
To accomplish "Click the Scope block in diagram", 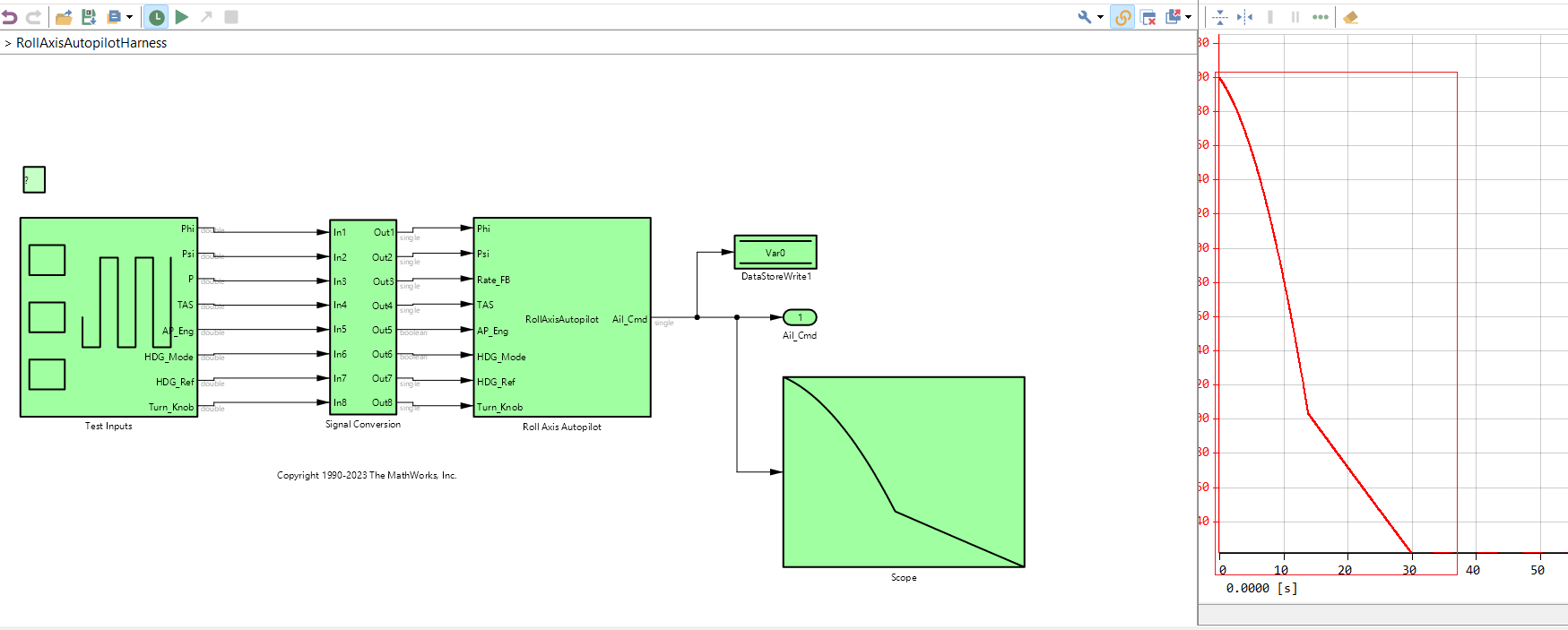I will coord(904,472).
